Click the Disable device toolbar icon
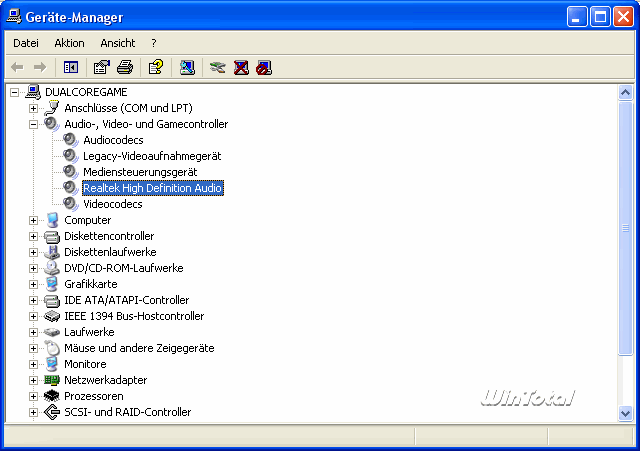Image resolution: width=640 pixels, height=451 pixels. (x=264, y=67)
